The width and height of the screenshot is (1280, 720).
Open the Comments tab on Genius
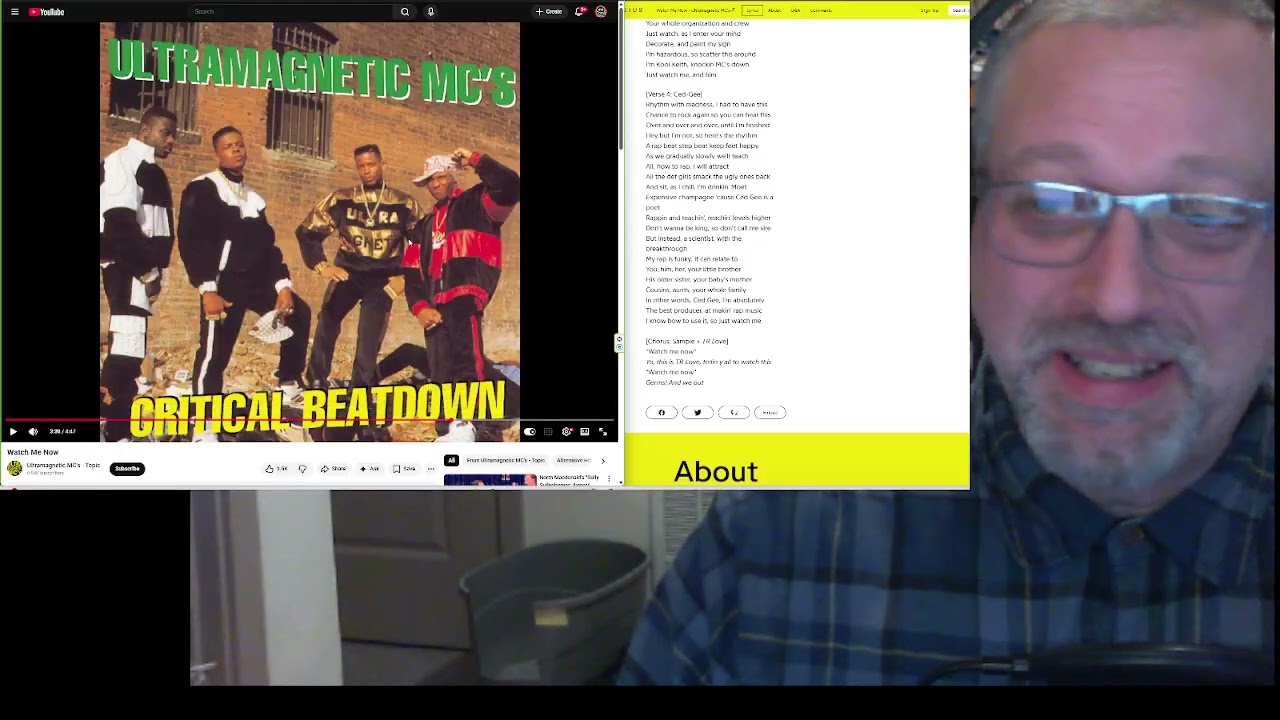point(821,10)
